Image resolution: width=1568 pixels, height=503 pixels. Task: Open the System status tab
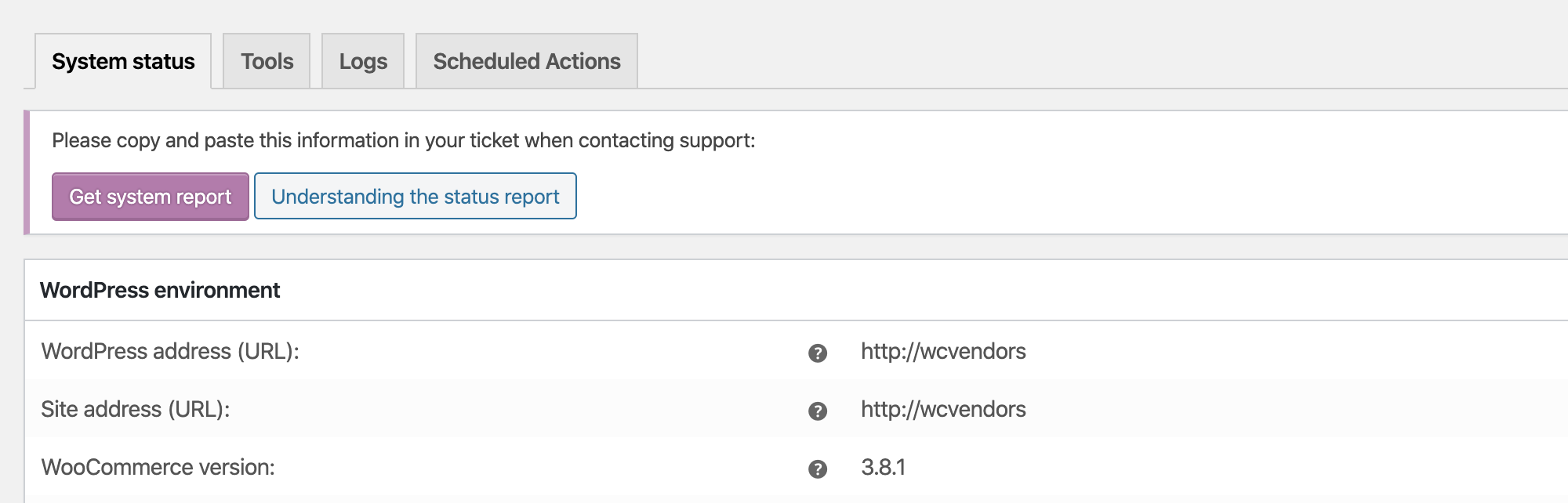123,61
